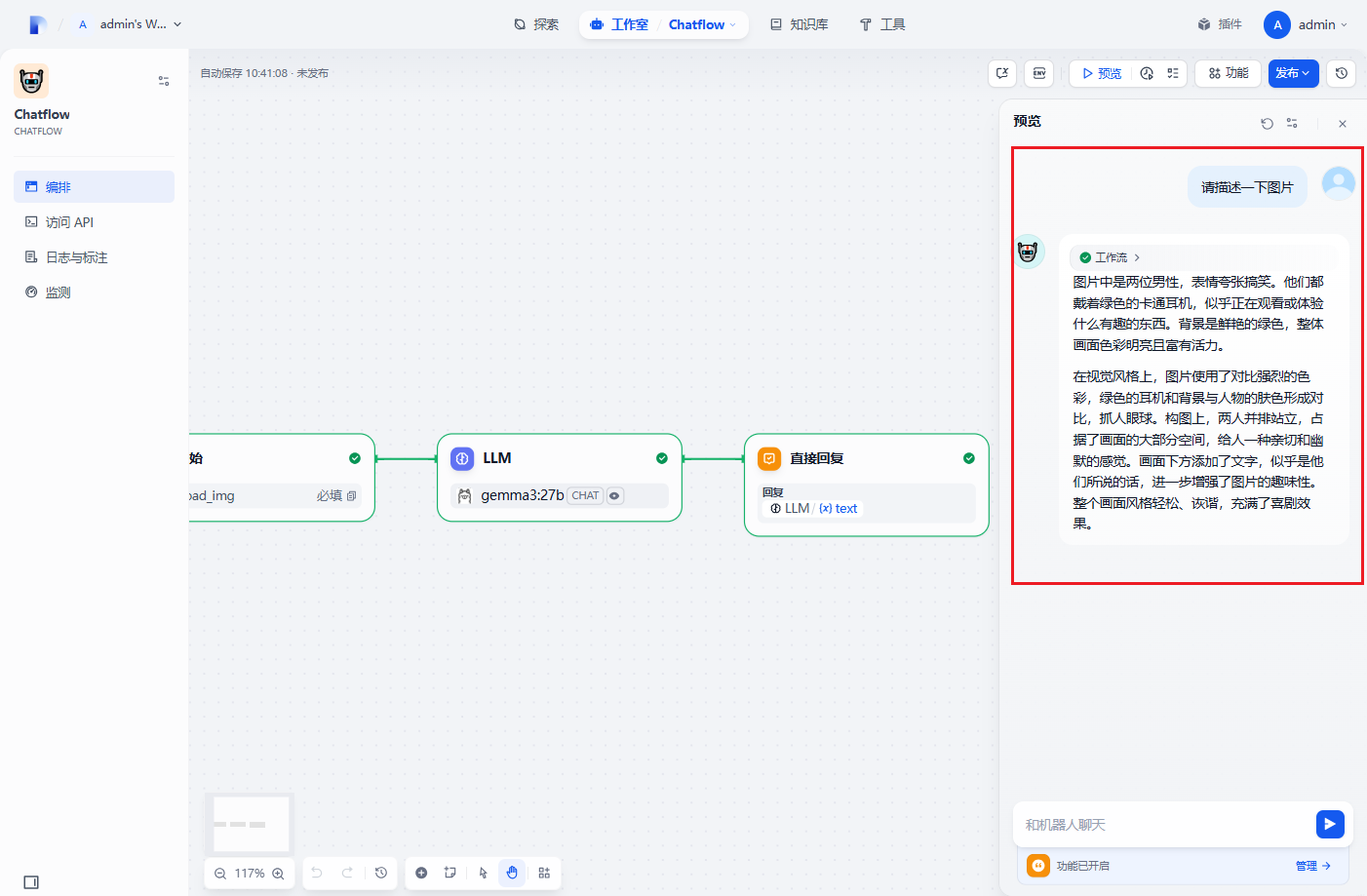Select 编排 in the sidebar

click(x=94, y=186)
